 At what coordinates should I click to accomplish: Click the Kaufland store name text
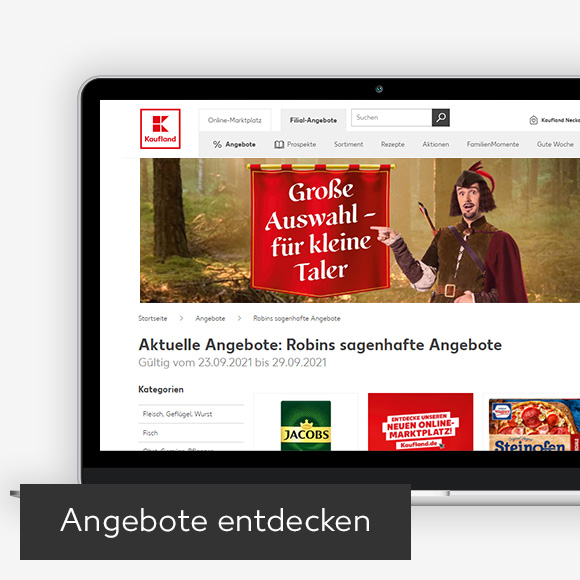560,120
